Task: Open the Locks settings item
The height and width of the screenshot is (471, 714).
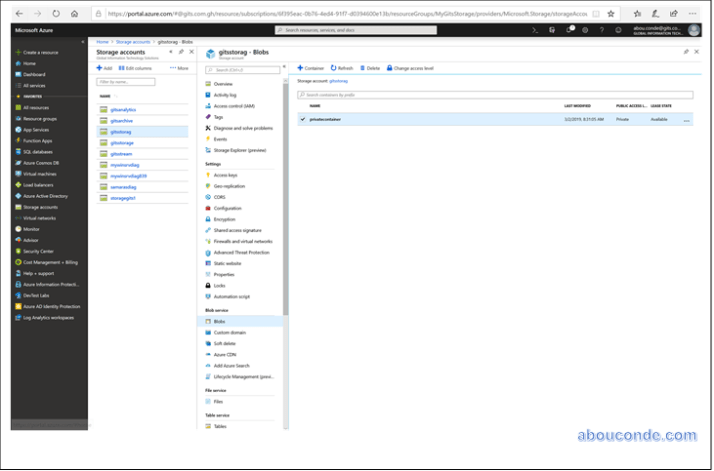Action: point(220,285)
